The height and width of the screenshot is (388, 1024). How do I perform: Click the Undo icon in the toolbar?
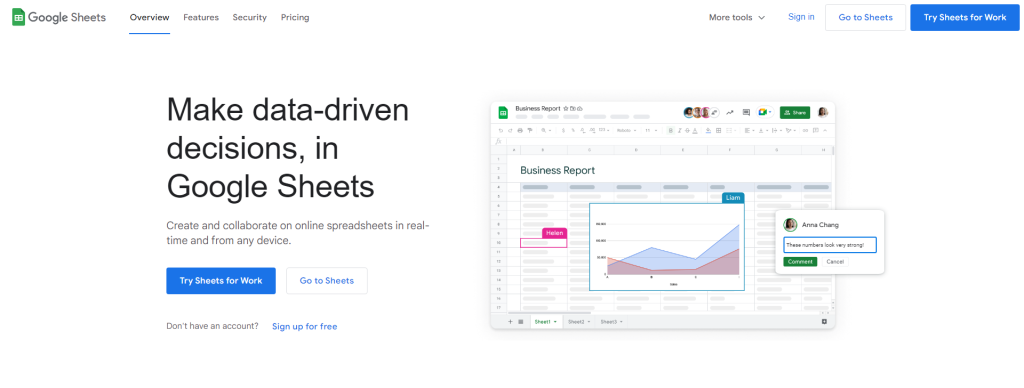500,131
